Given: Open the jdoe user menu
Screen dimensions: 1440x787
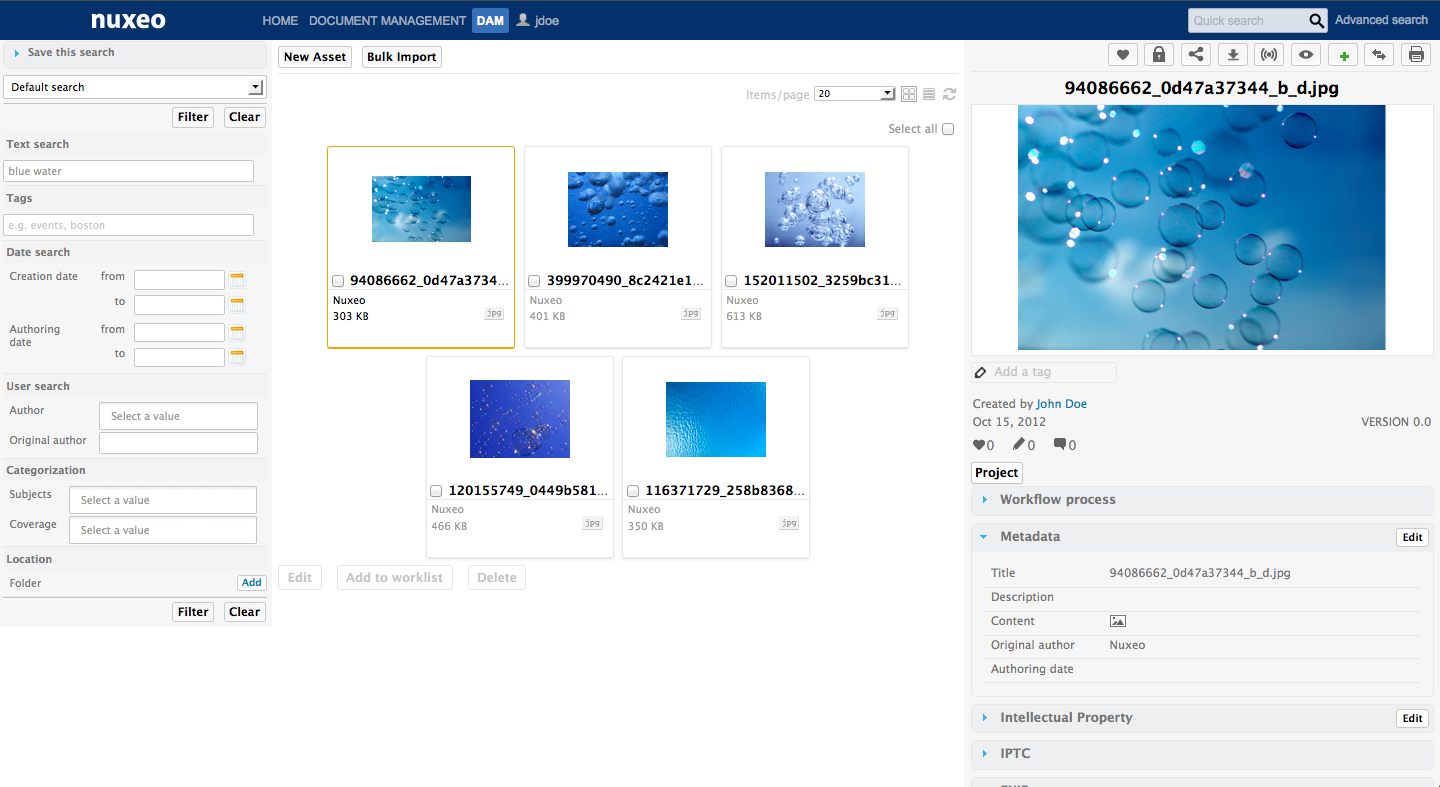Looking at the screenshot, I should click(547, 20).
